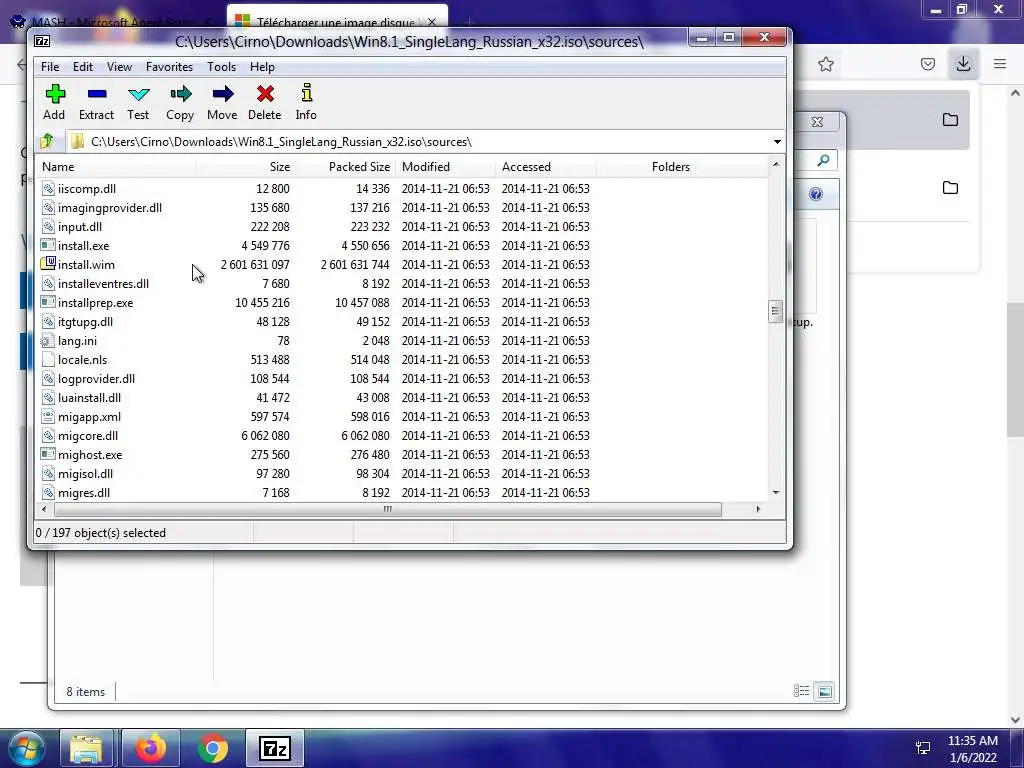Image resolution: width=1024 pixels, height=768 pixels.
Task: Select itgtupg.dll file
Action: point(86,322)
